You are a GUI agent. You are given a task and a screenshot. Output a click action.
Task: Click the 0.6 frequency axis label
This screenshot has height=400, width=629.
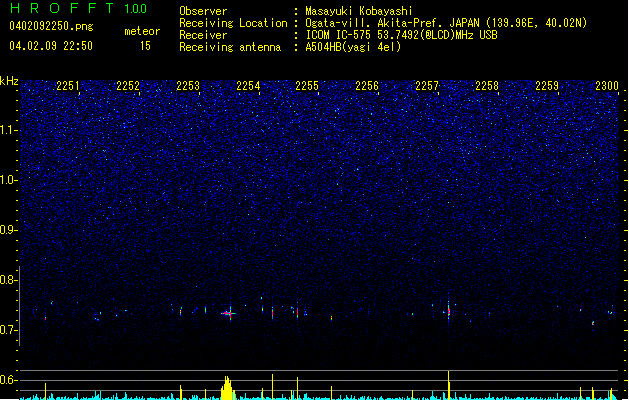[x=9, y=380]
